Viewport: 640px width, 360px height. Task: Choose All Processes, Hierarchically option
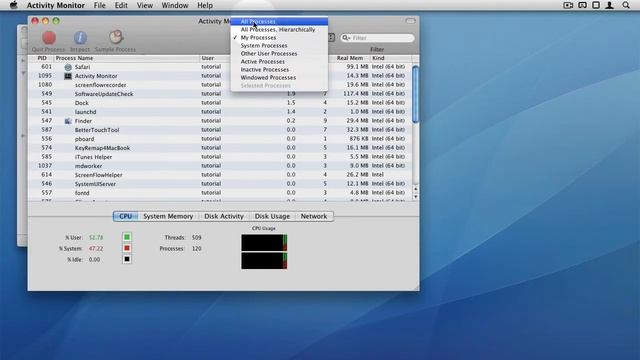(279, 30)
